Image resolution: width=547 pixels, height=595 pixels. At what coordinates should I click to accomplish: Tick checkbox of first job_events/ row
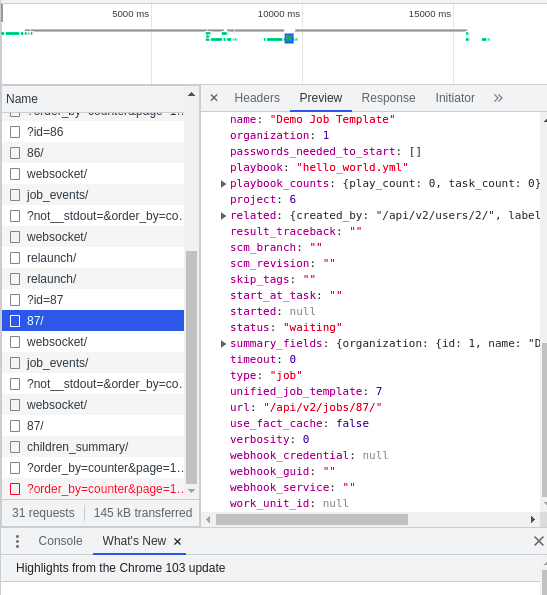(x=15, y=195)
